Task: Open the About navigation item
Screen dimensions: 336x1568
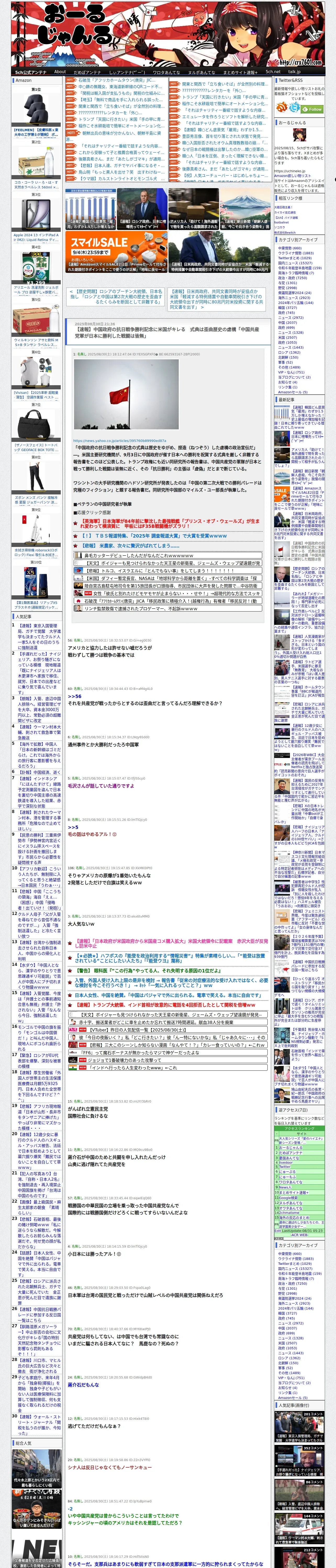Action: 60,72
